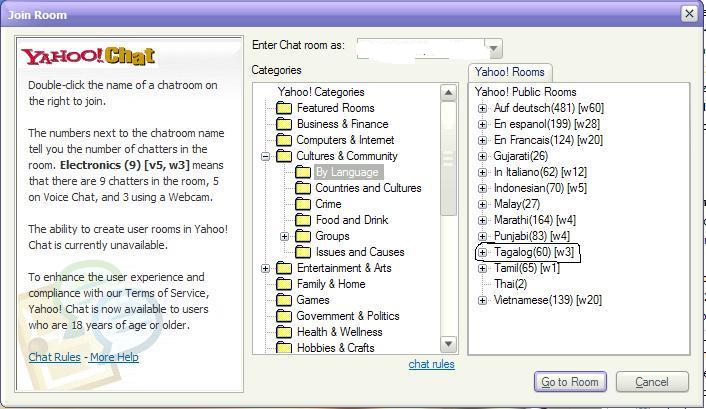Select the By Language category label
The height and width of the screenshot is (409, 706).
347,172
